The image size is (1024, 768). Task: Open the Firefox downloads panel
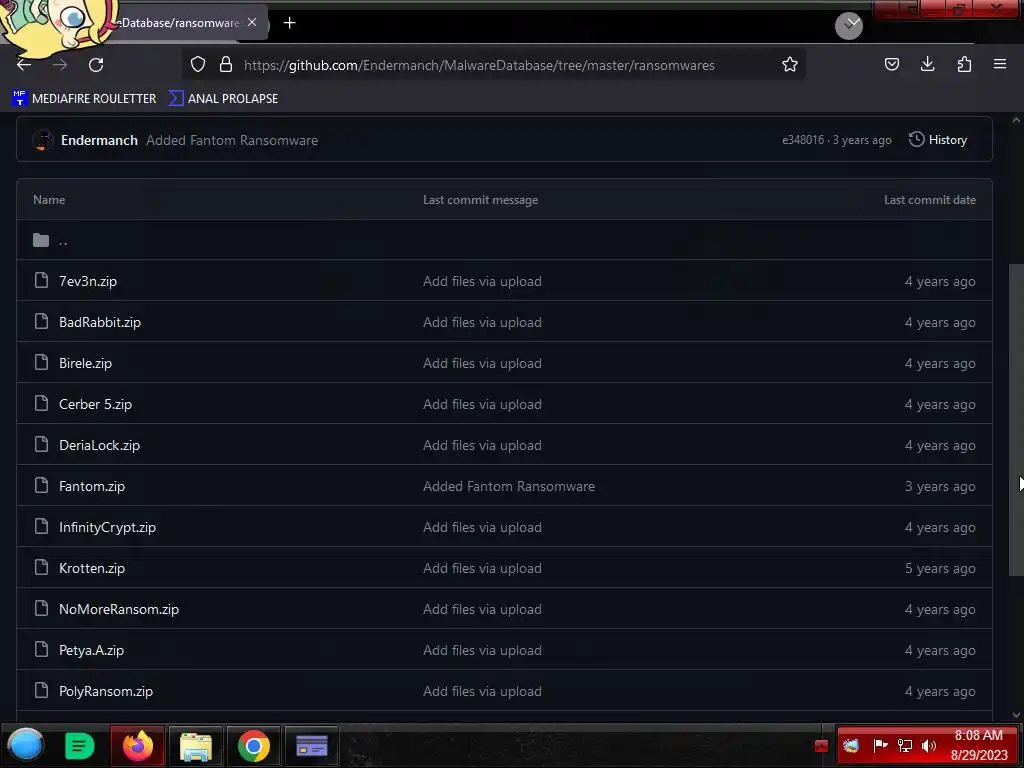pyautogui.click(x=927, y=64)
